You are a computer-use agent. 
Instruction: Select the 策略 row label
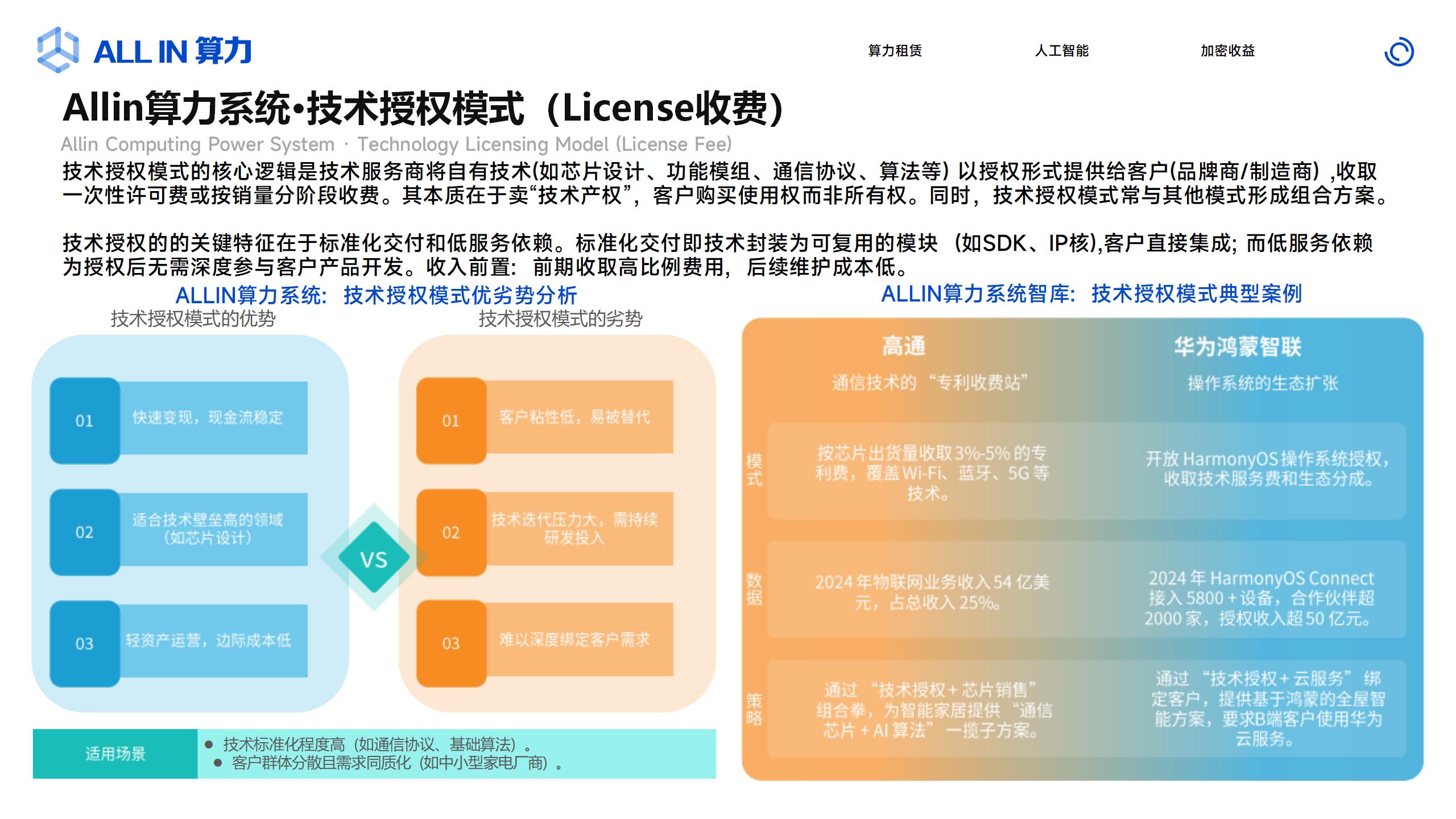pyautogui.click(x=754, y=709)
